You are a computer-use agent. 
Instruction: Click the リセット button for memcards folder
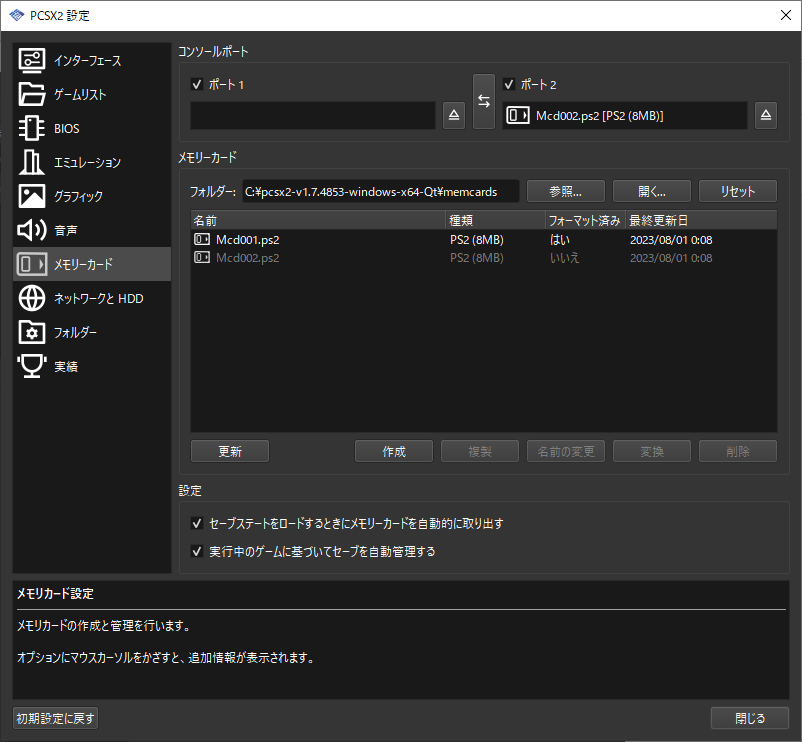click(x=737, y=190)
